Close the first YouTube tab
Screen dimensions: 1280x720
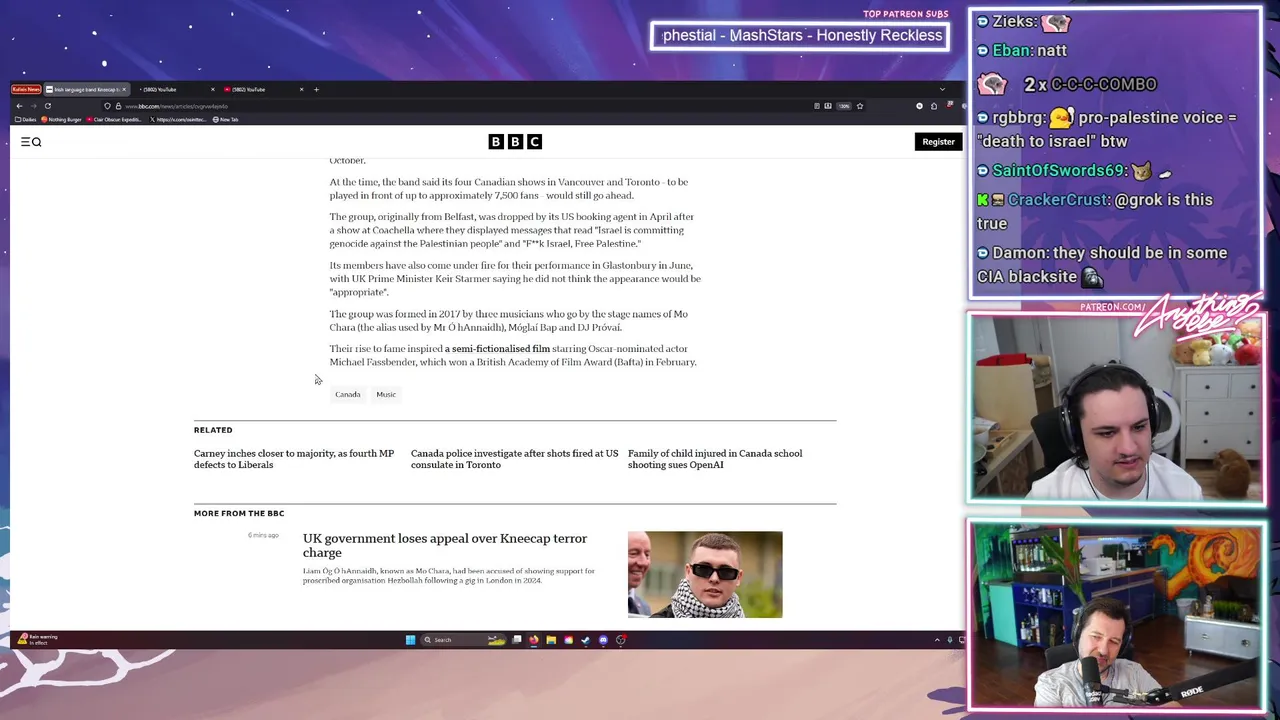pyautogui.click(x=213, y=89)
